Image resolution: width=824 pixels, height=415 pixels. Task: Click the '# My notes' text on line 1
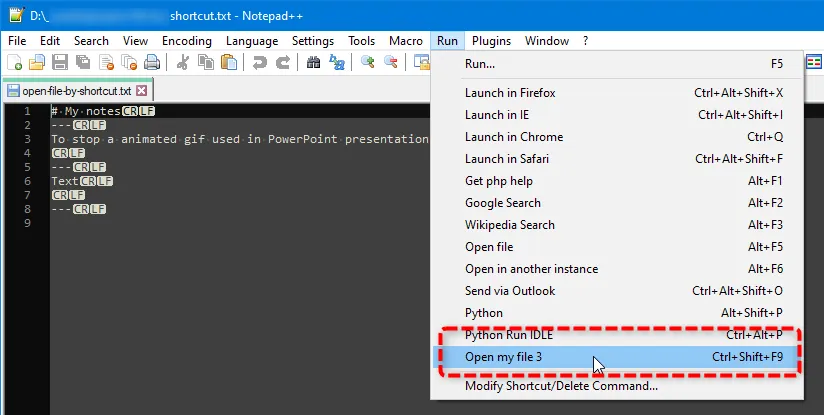coord(86,111)
